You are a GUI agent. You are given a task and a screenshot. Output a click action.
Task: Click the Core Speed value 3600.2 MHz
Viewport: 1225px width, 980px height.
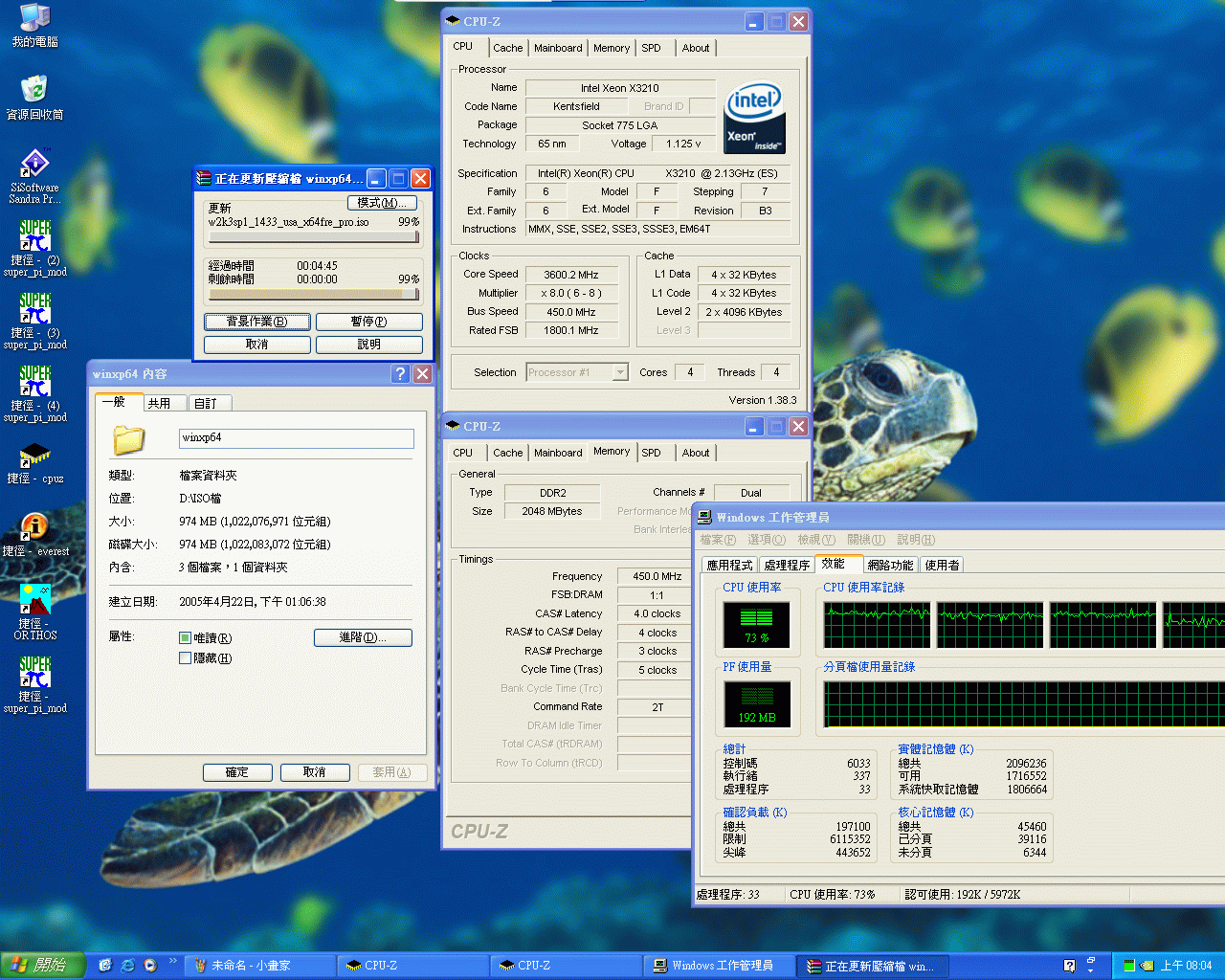pyautogui.click(x=571, y=275)
